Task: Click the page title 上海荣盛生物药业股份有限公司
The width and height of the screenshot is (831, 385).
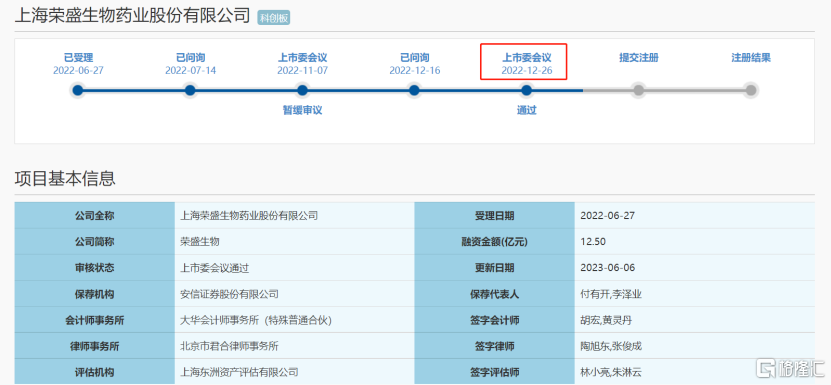Action: point(132,16)
